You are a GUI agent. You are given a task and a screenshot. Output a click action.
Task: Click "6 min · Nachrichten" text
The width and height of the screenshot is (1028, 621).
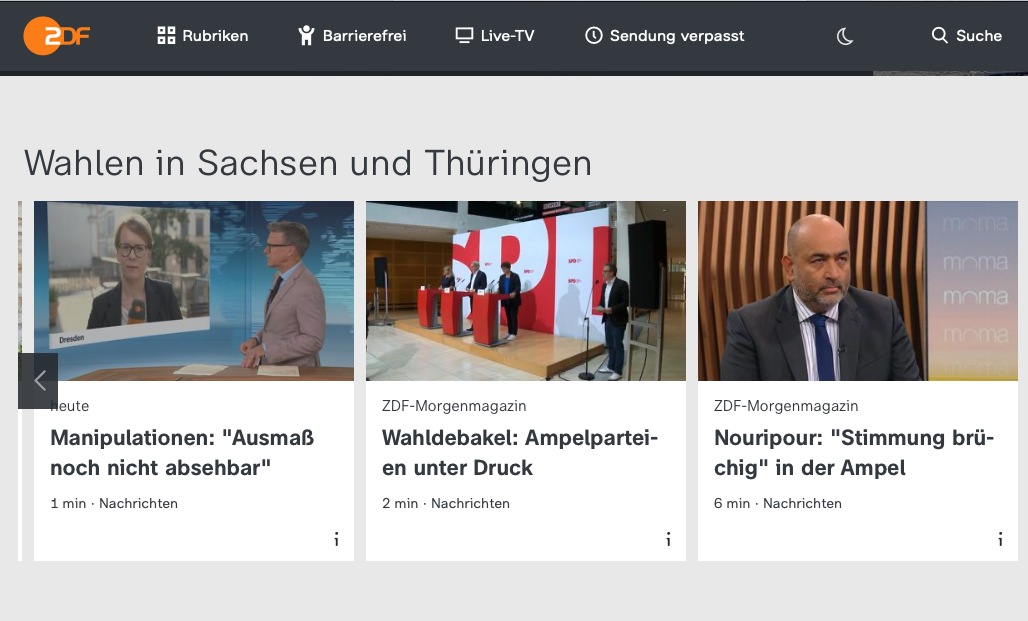click(x=778, y=503)
